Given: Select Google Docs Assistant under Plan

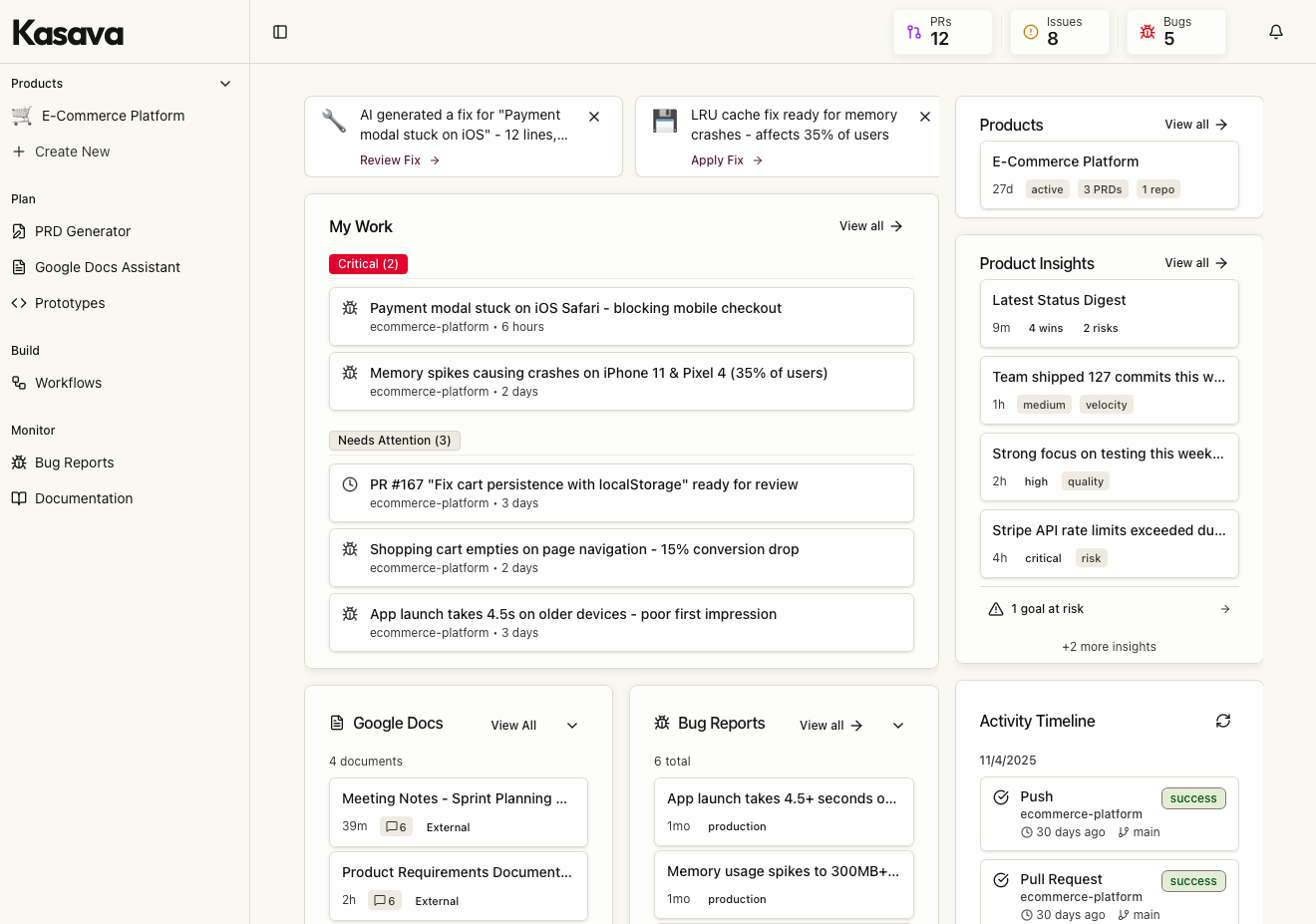Looking at the screenshot, I should point(20,267).
